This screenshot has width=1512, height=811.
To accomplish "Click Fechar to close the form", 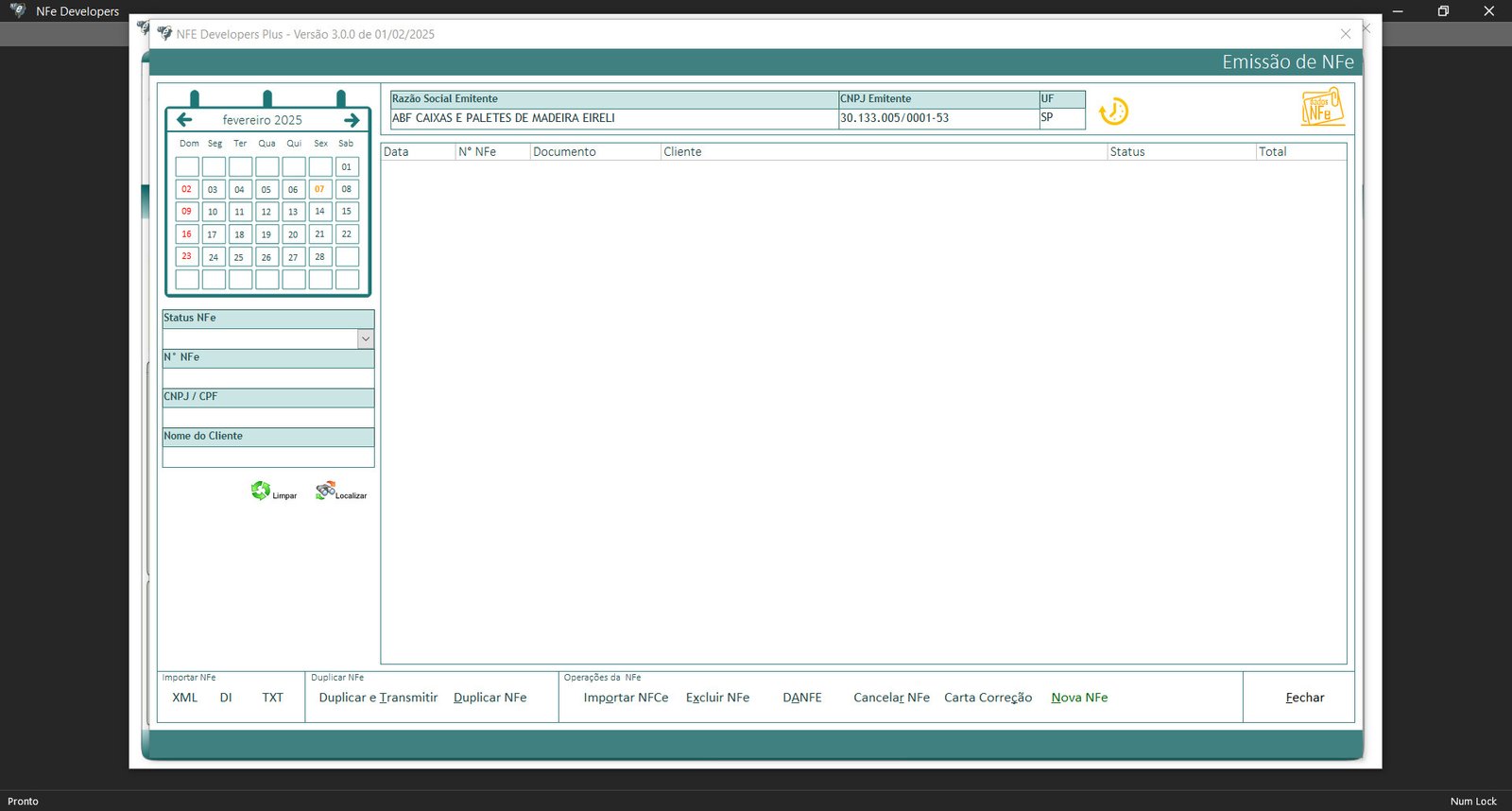I will point(1304,698).
